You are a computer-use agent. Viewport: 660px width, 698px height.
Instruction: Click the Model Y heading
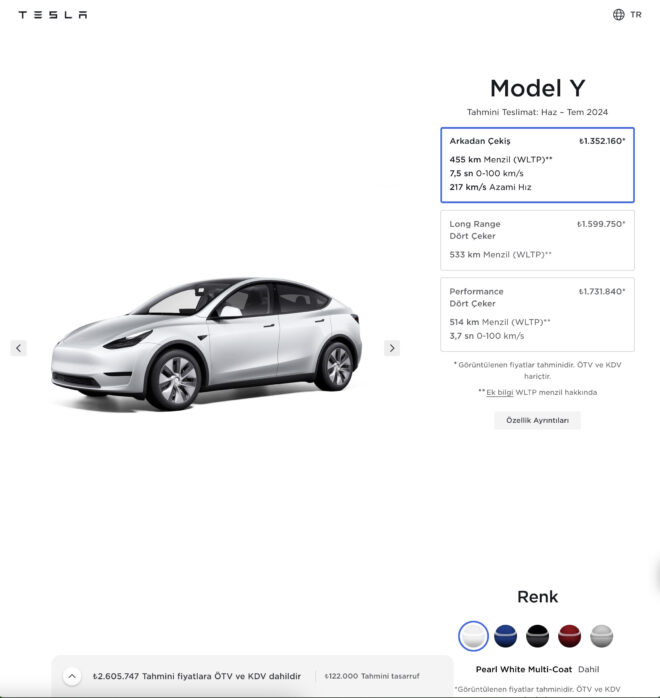click(x=537, y=88)
